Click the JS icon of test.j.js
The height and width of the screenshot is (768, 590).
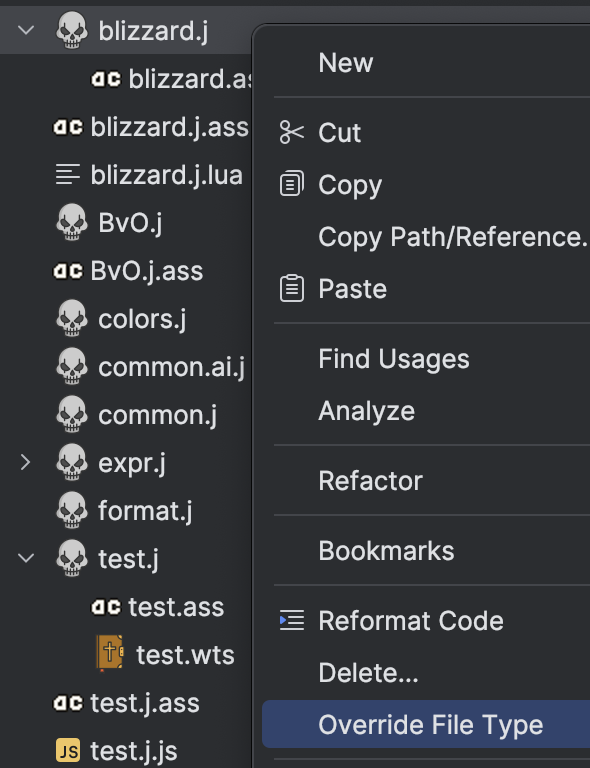coord(68,750)
